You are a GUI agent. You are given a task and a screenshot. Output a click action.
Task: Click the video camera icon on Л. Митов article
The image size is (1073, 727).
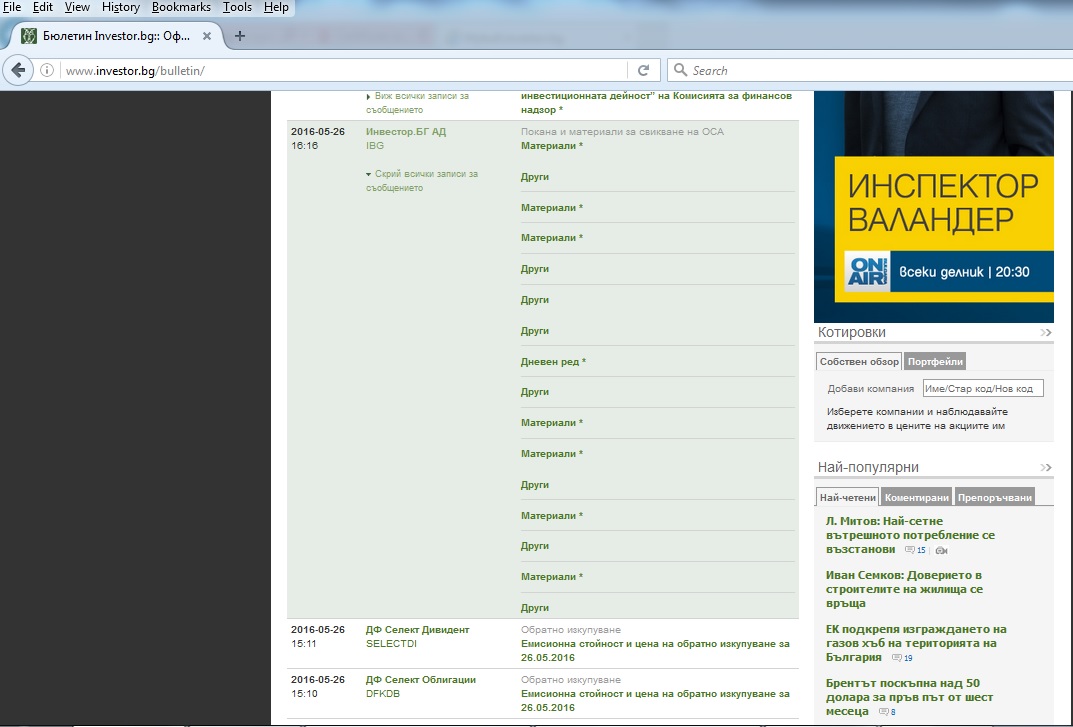pyautogui.click(x=942, y=550)
